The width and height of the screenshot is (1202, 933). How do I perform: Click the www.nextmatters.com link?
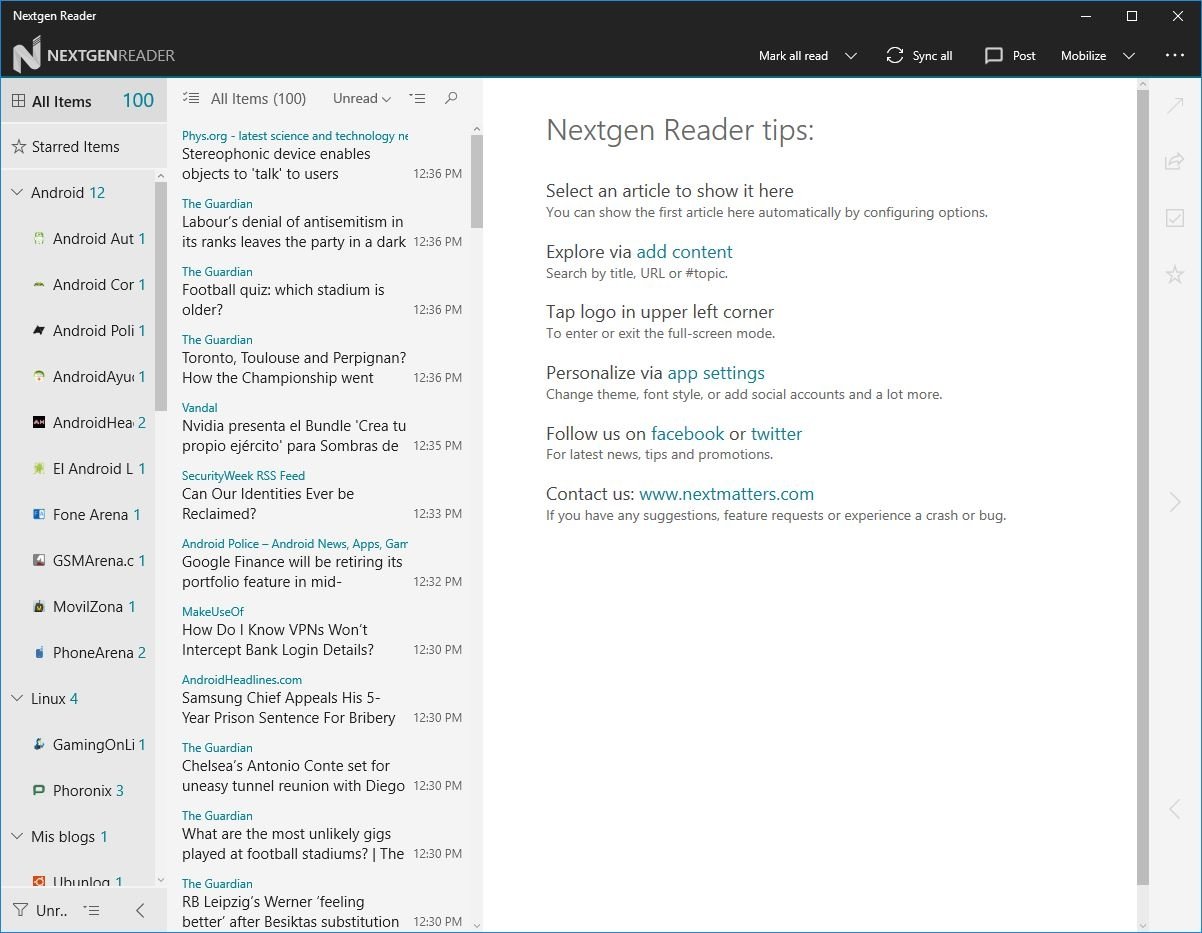point(727,494)
